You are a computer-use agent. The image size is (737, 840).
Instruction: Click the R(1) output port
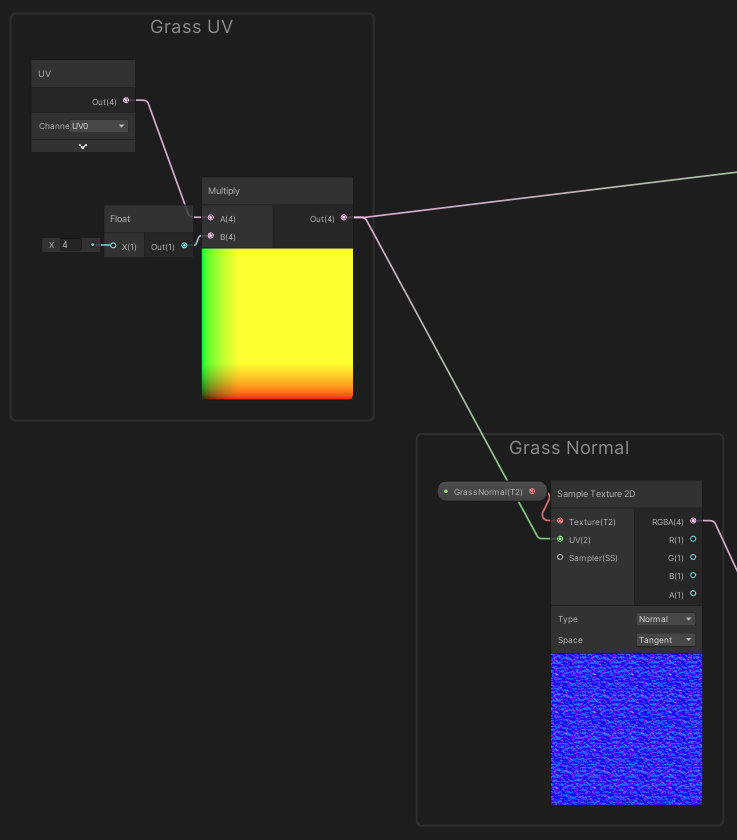click(693, 539)
